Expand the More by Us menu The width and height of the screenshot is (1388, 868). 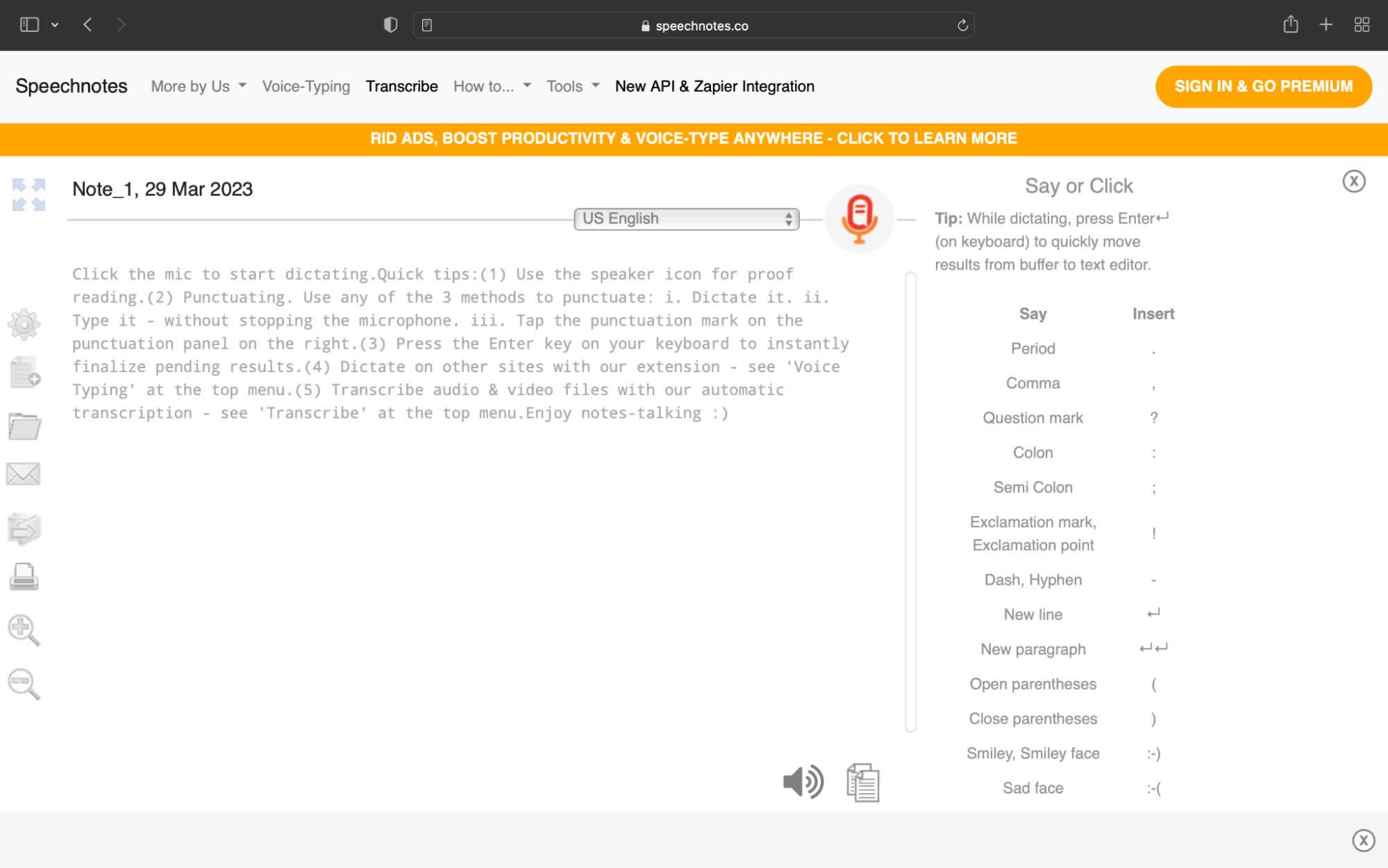(199, 86)
